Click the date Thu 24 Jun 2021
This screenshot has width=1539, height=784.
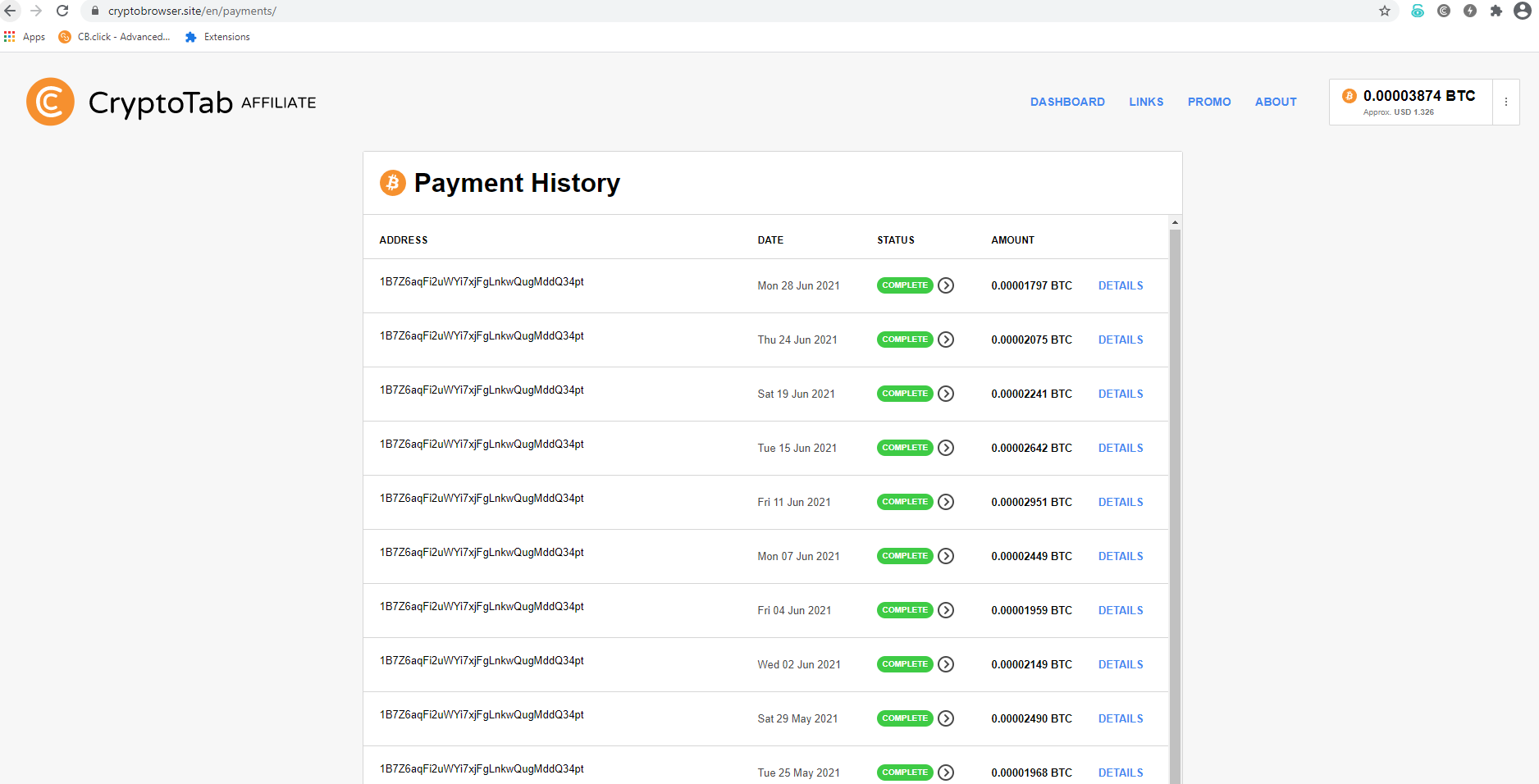(x=797, y=340)
